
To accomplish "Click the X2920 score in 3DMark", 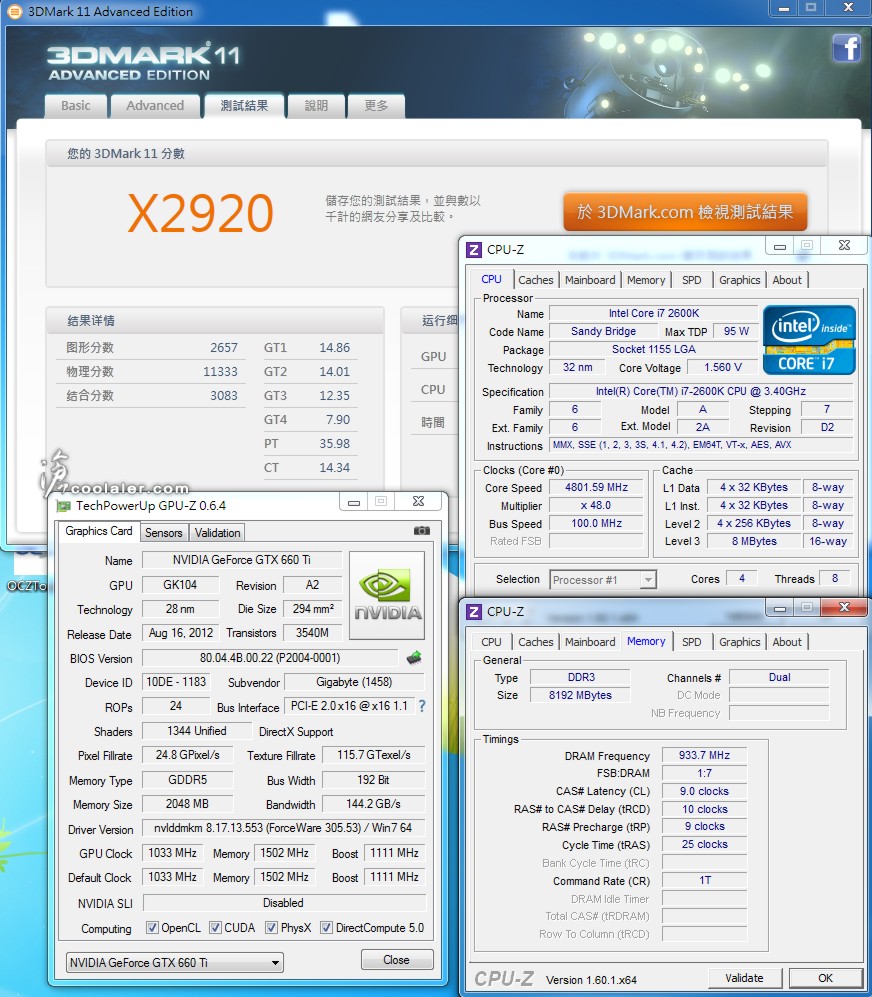I will [x=200, y=213].
